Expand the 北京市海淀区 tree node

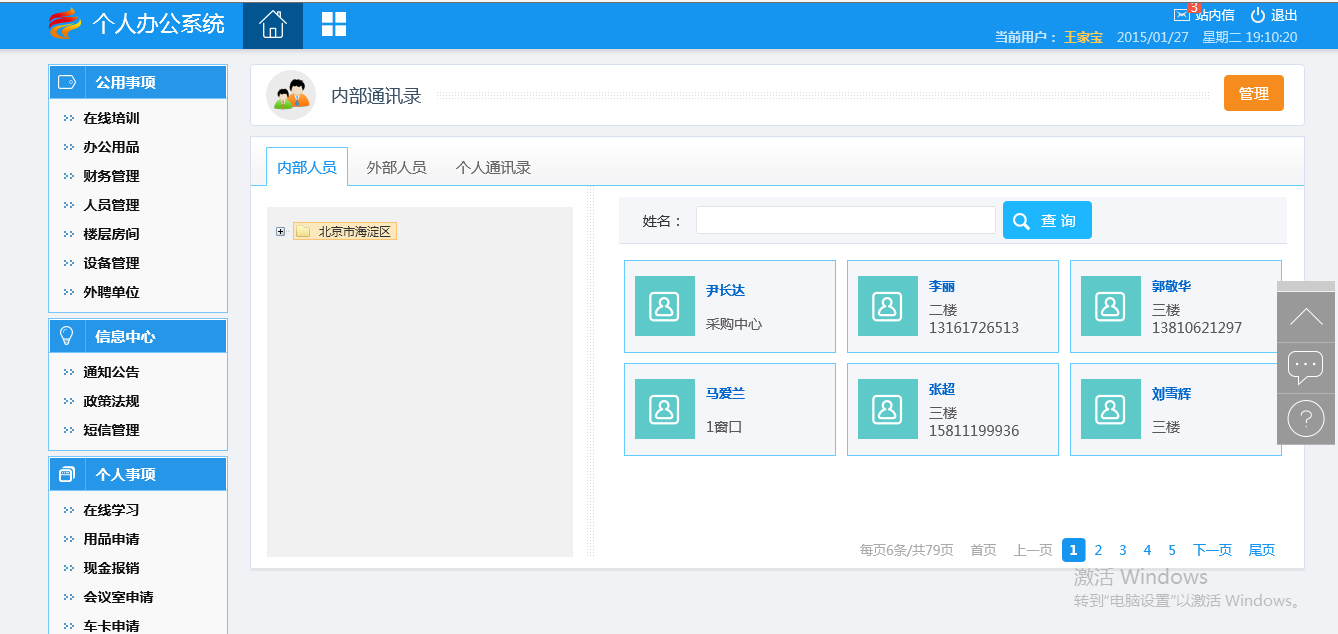(280, 232)
